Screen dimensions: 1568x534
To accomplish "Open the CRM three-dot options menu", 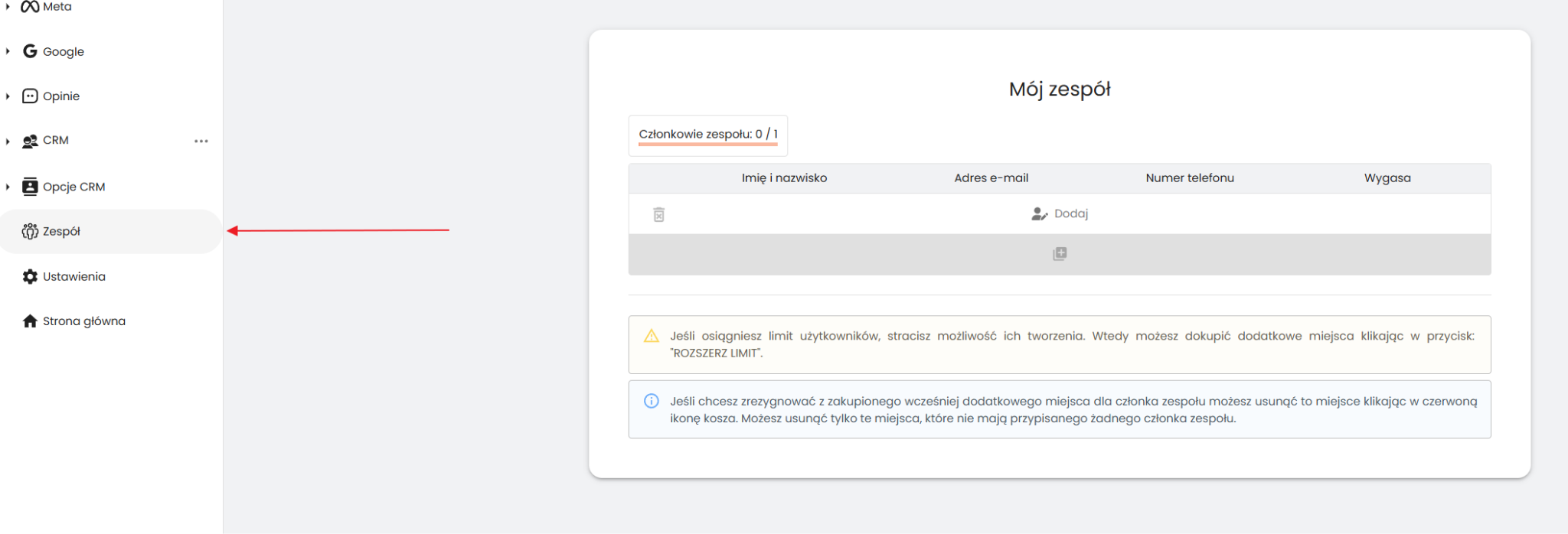I will point(201,141).
